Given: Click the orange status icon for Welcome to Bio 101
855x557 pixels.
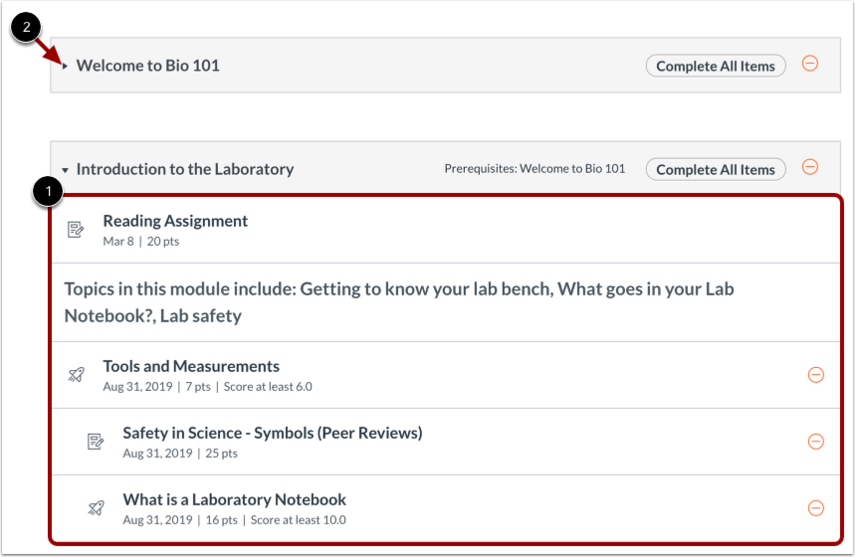Looking at the screenshot, I should pos(810,63).
